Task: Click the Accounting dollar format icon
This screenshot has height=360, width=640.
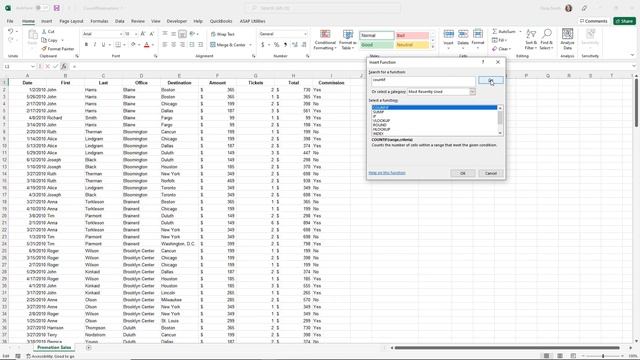Action: pyautogui.click(x=262, y=44)
